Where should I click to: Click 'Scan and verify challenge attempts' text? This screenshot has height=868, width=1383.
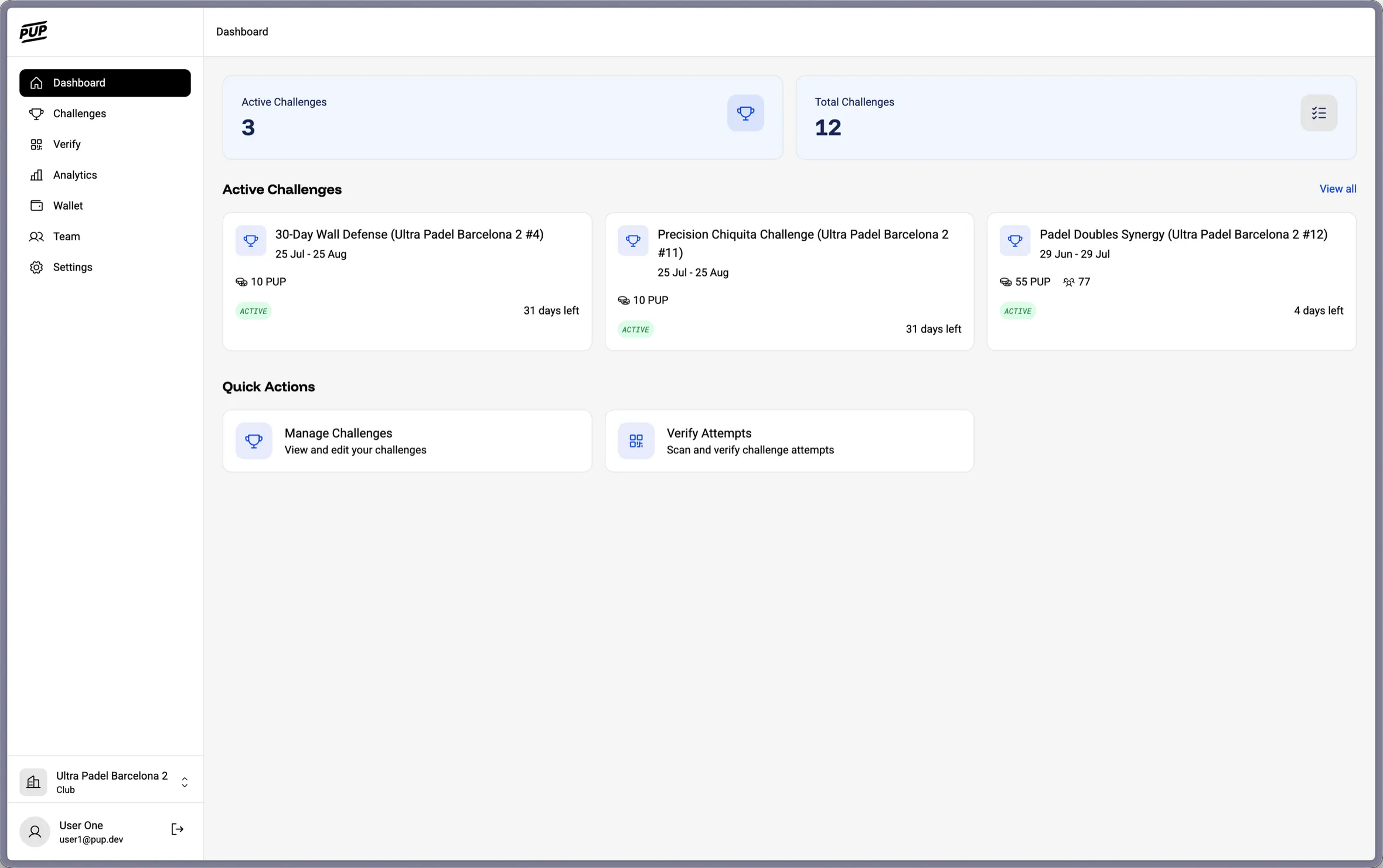(750, 450)
